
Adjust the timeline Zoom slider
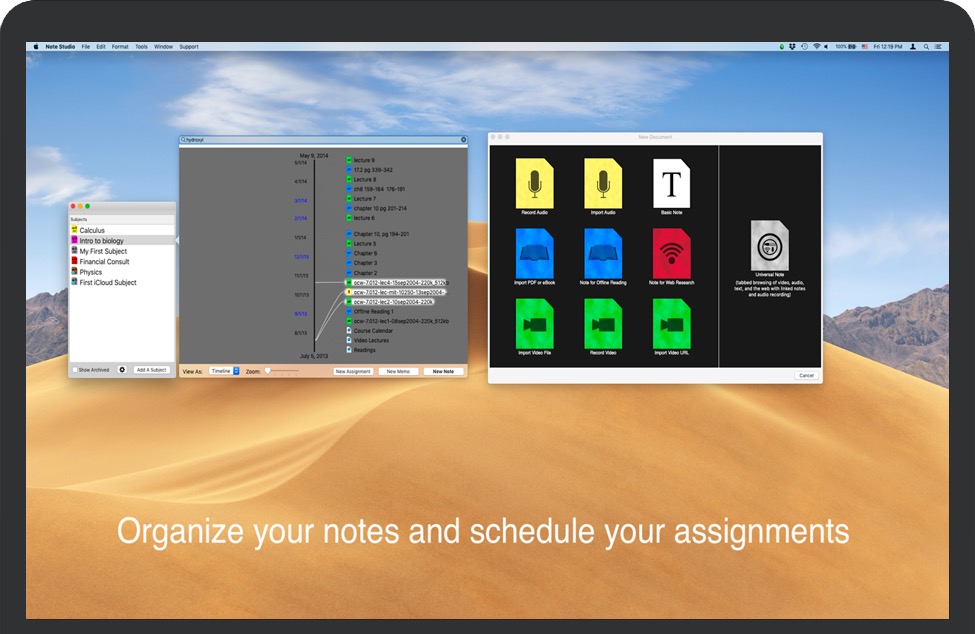pyautogui.click(x=268, y=371)
